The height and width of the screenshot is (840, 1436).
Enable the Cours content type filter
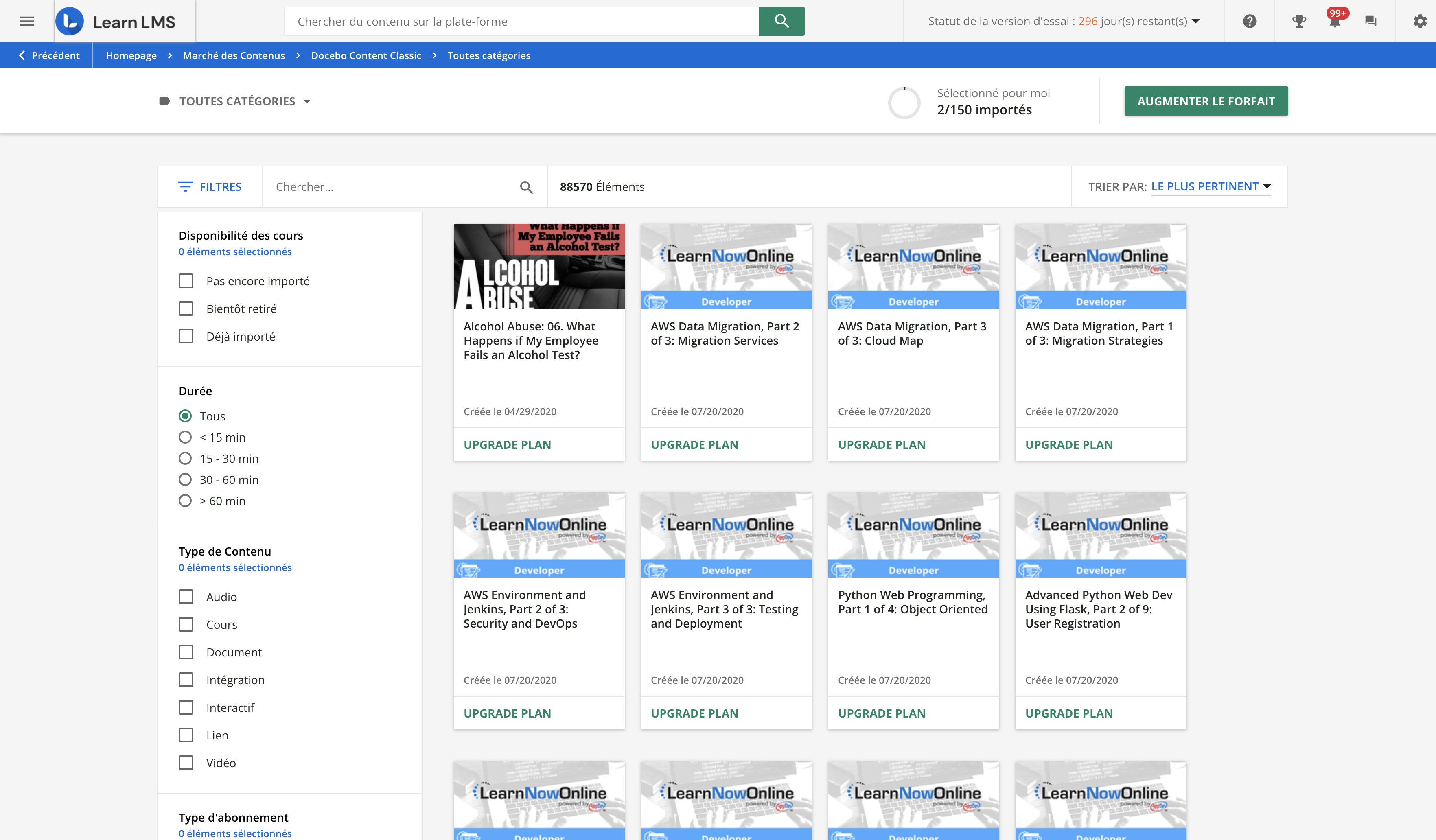coord(186,624)
